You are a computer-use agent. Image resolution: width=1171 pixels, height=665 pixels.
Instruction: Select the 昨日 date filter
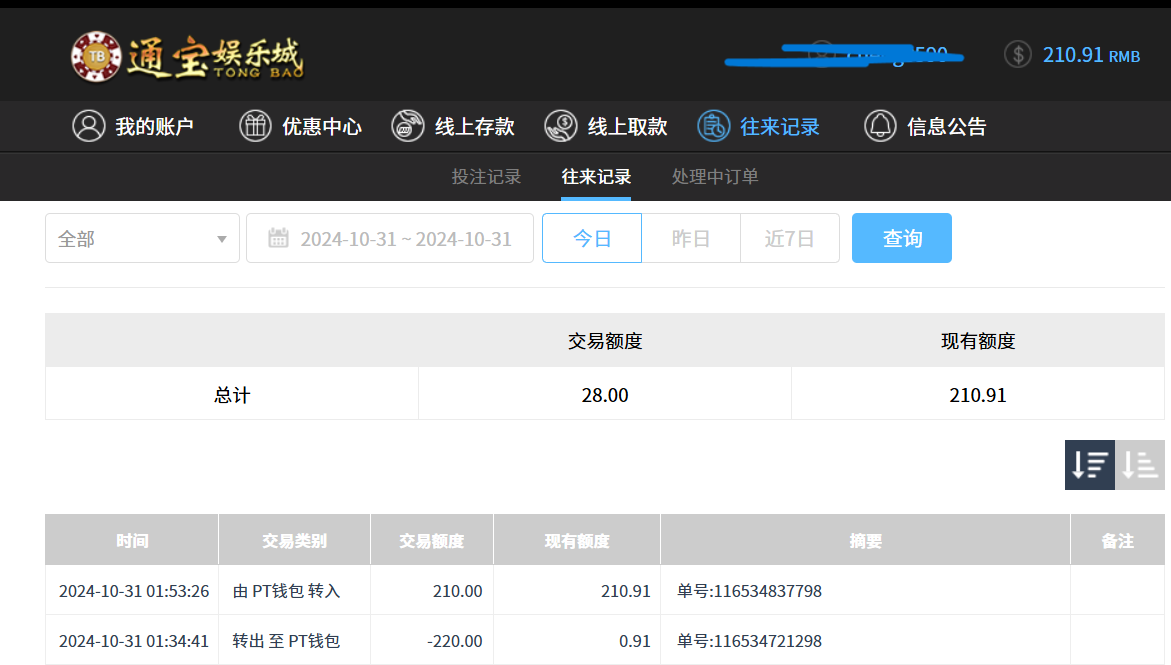(x=691, y=239)
